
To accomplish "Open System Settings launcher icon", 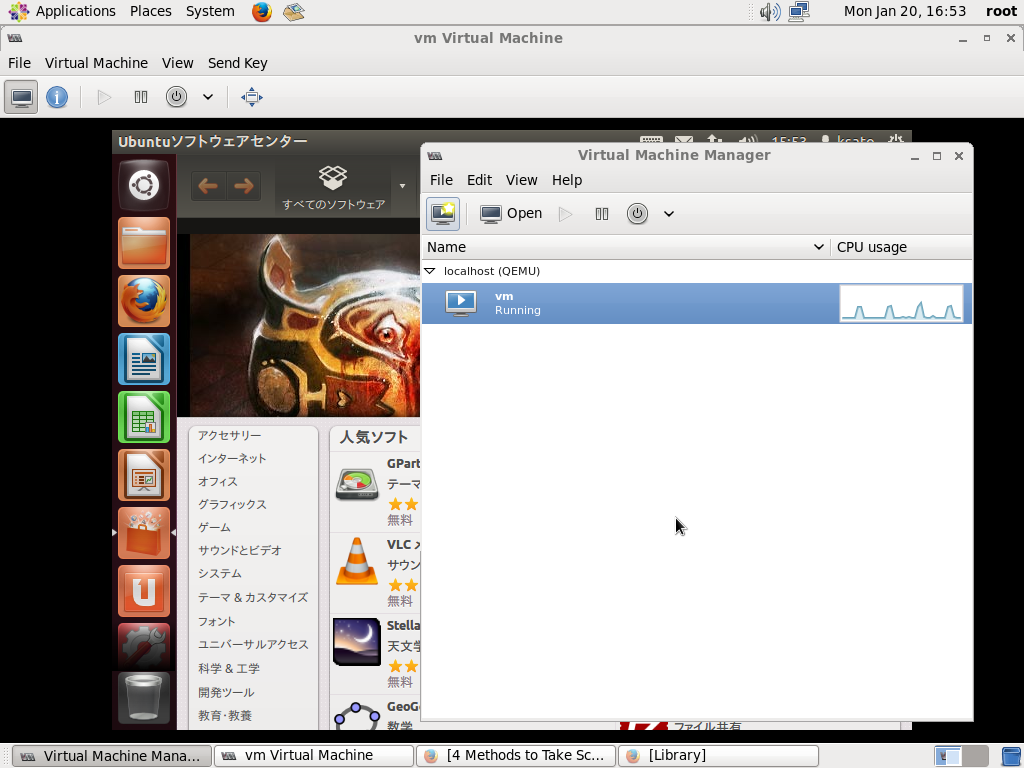I will 144,645.
